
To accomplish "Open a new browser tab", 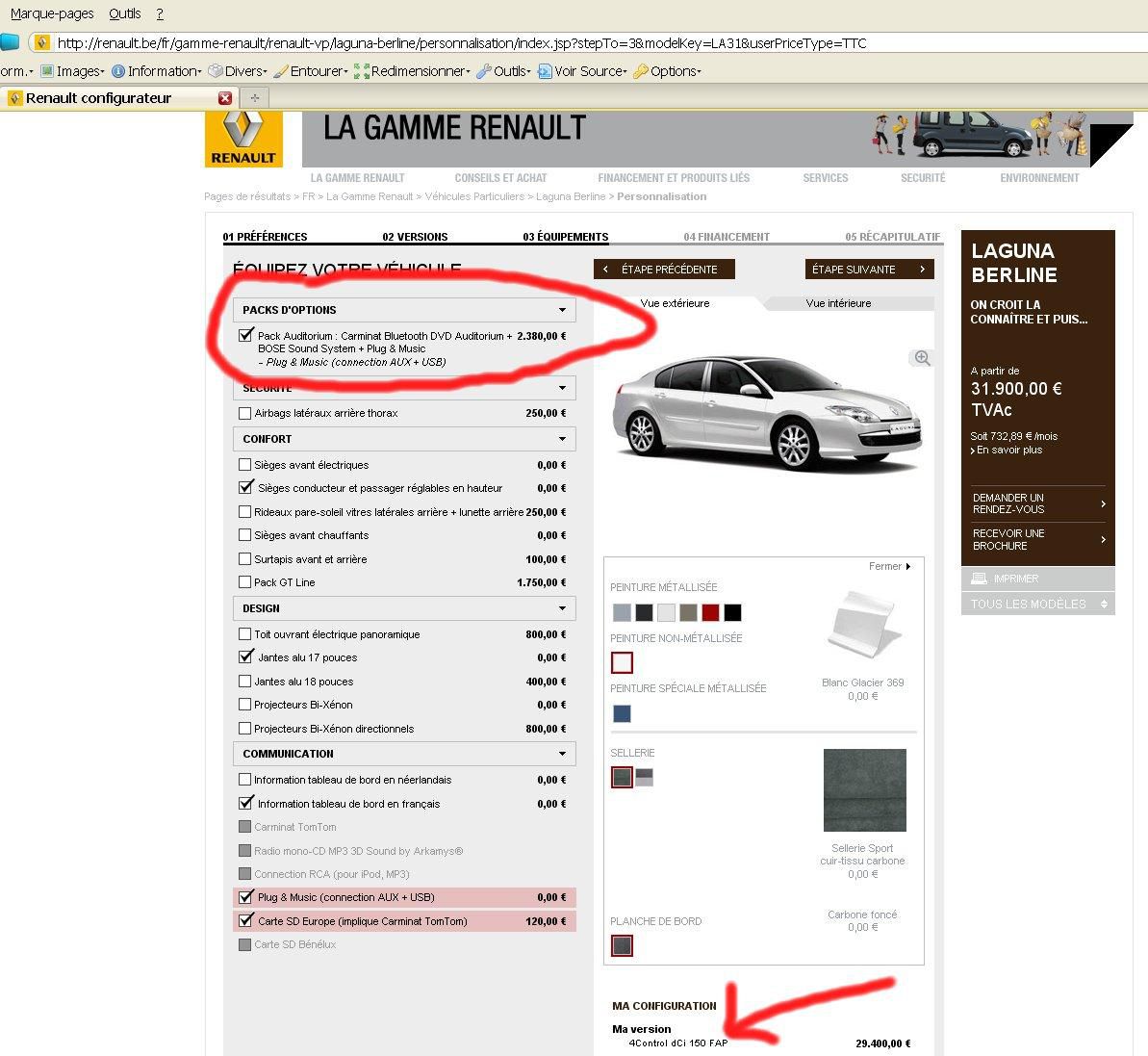I will [x=255, y=97].
